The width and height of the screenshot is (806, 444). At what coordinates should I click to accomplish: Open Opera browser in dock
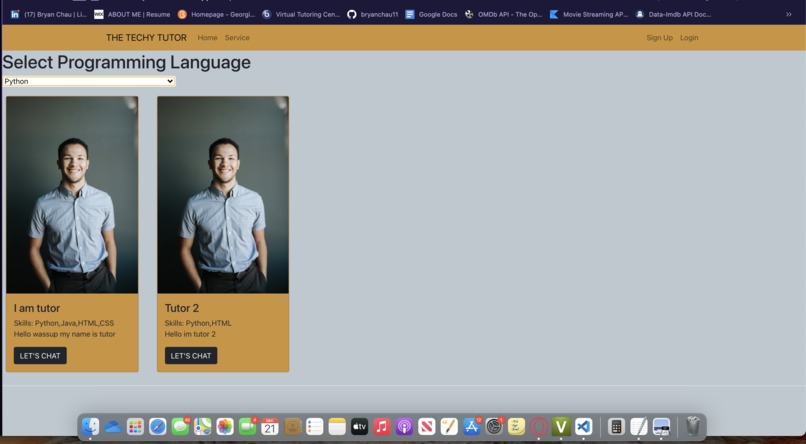click(x=539, y=427)
